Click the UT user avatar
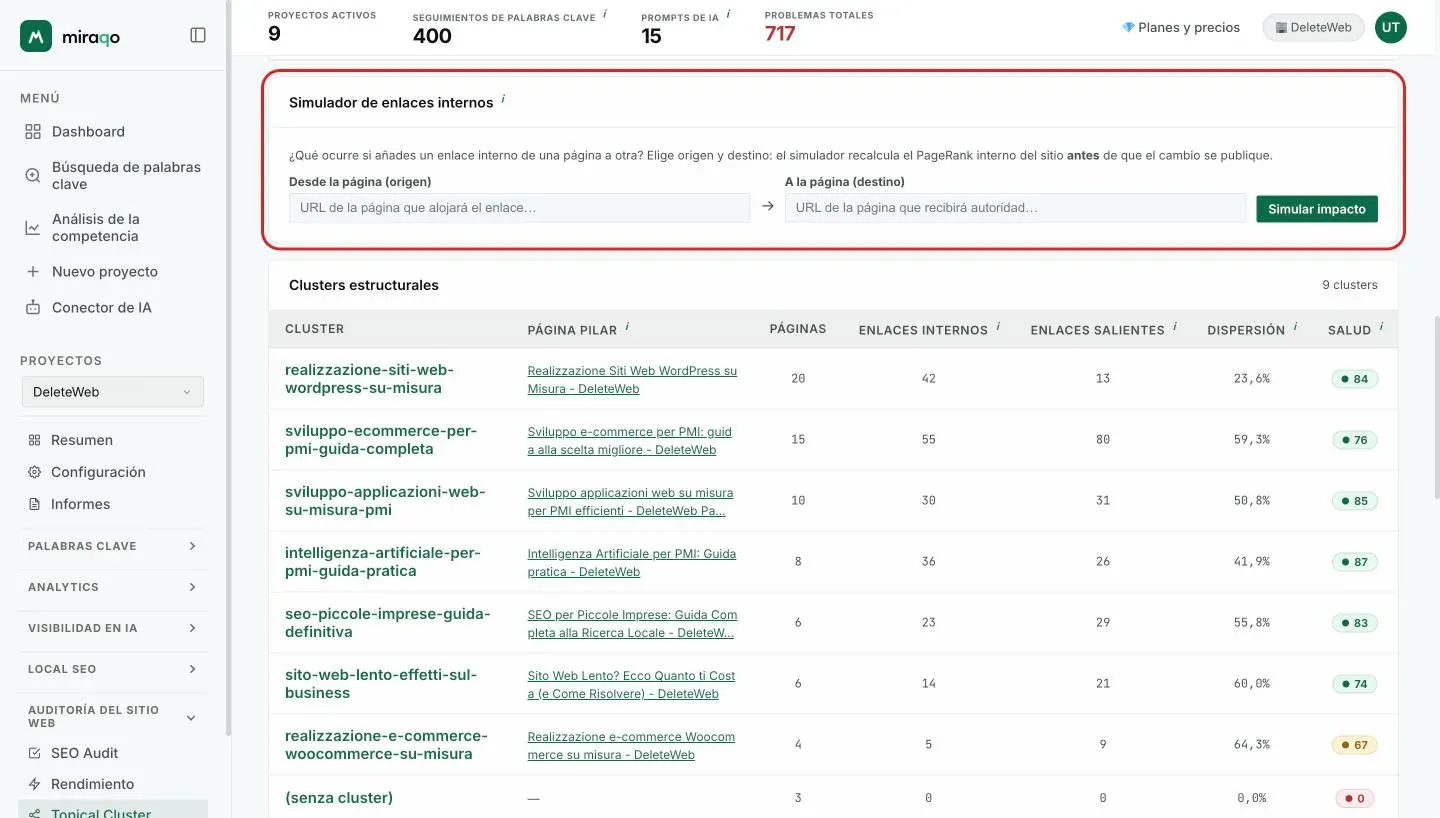The image size is (1440, 818). (x=1390, y=28)
